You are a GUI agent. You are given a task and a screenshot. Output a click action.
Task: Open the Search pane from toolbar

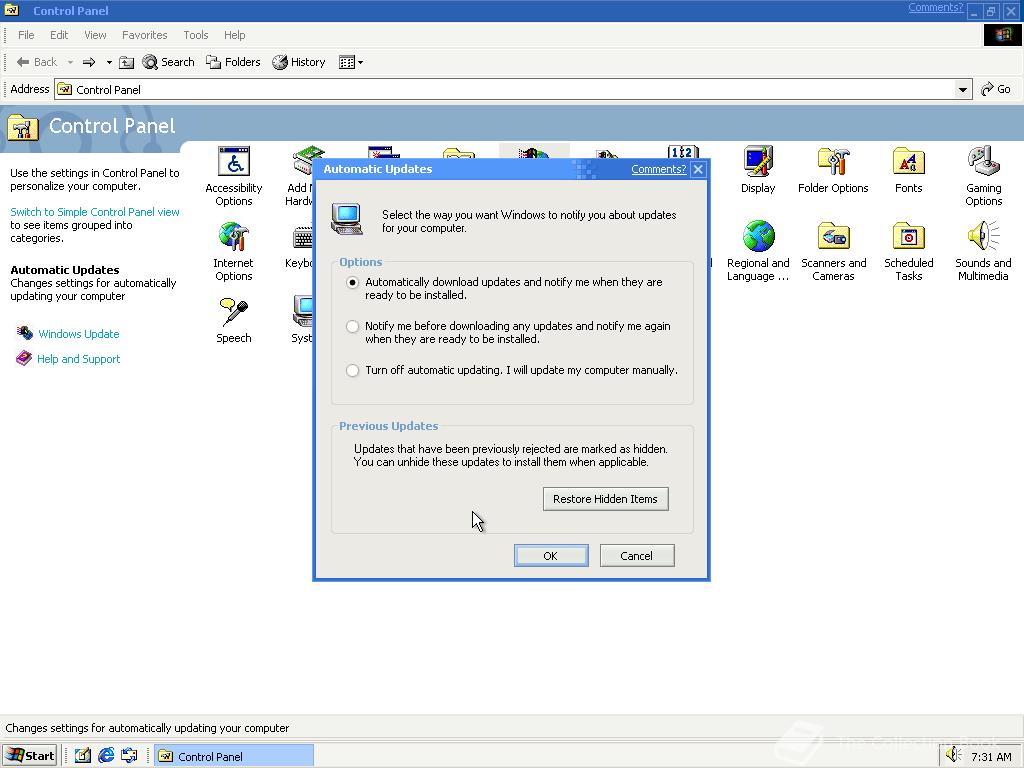pos(168,62)
